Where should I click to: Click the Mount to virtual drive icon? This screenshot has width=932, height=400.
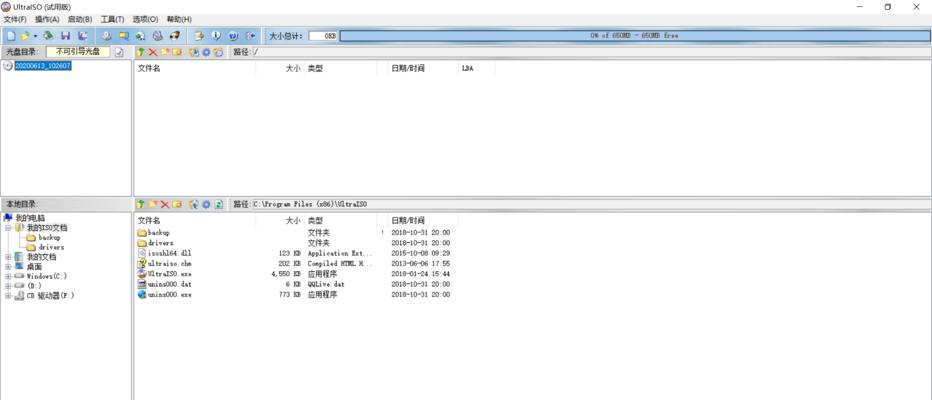(158, 36)
